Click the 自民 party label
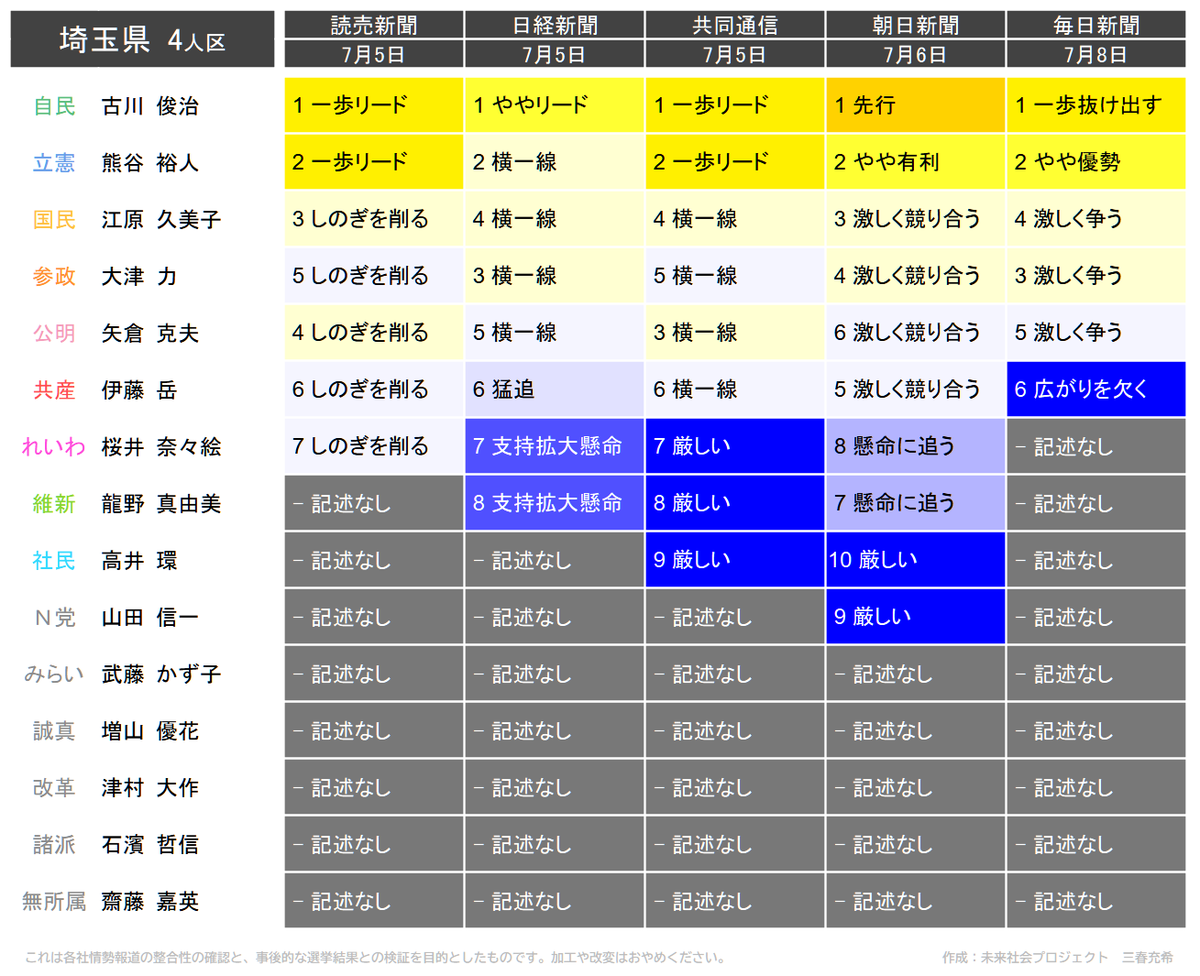The height and width of the screenshot is (976, 1200). click(54, 106)
